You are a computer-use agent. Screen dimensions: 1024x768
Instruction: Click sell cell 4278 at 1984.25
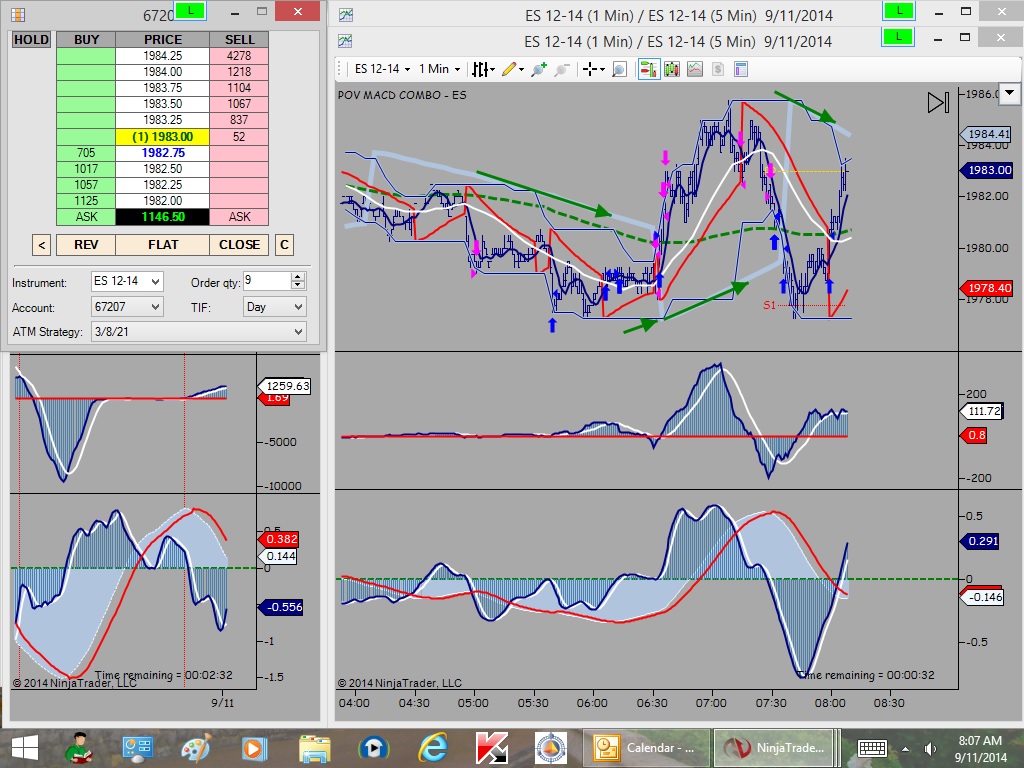click(x=239, y=56)
